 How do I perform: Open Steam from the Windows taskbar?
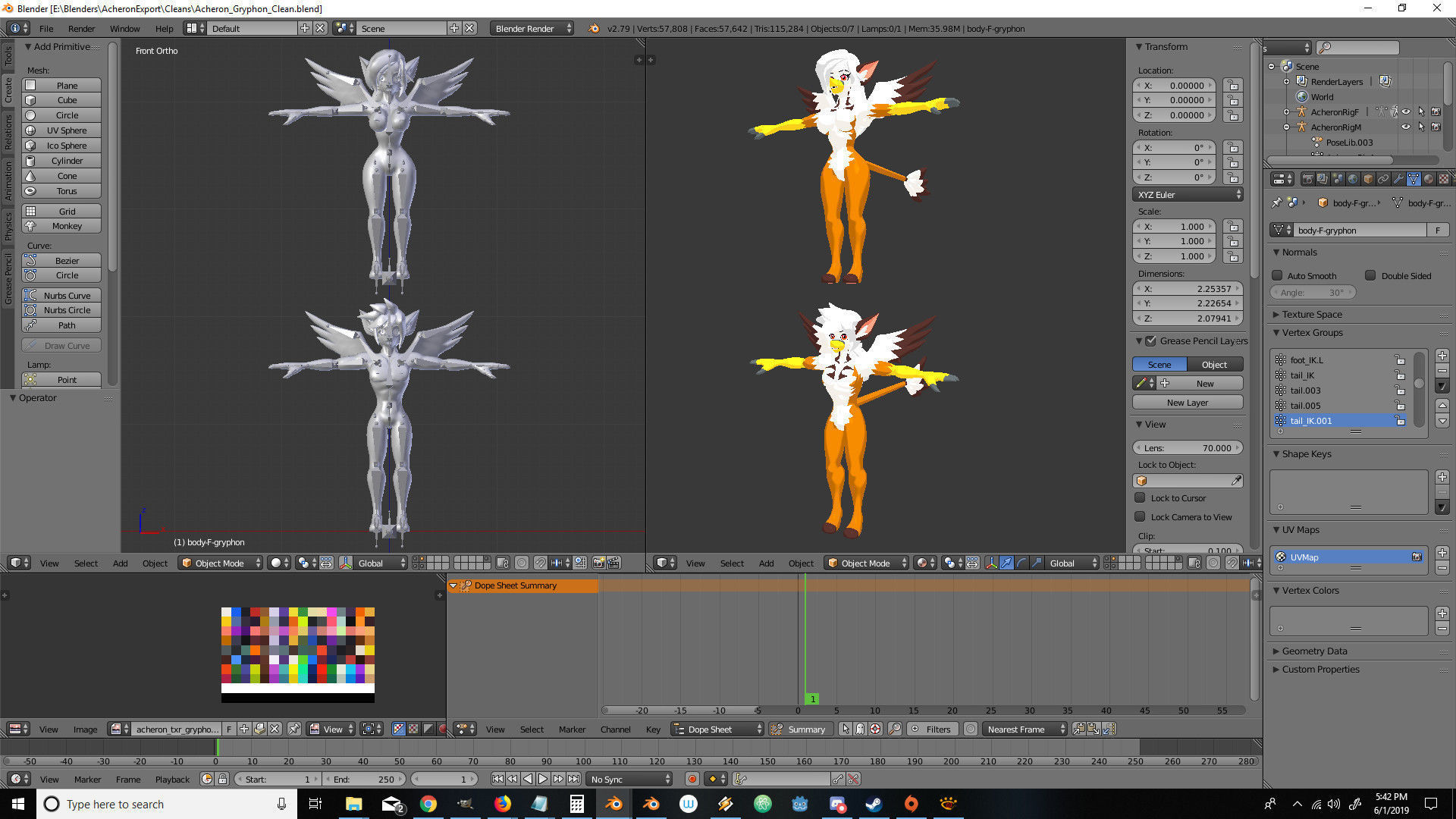point(874,804)
